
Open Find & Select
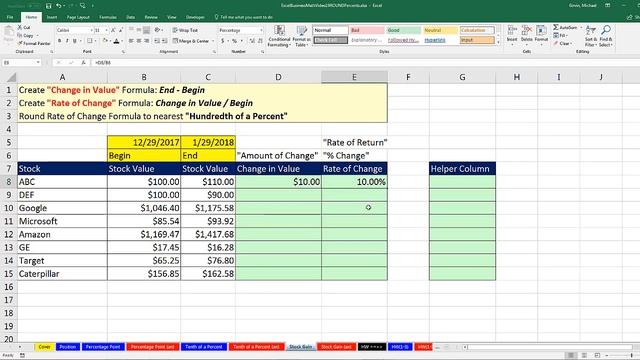[606, 36]
